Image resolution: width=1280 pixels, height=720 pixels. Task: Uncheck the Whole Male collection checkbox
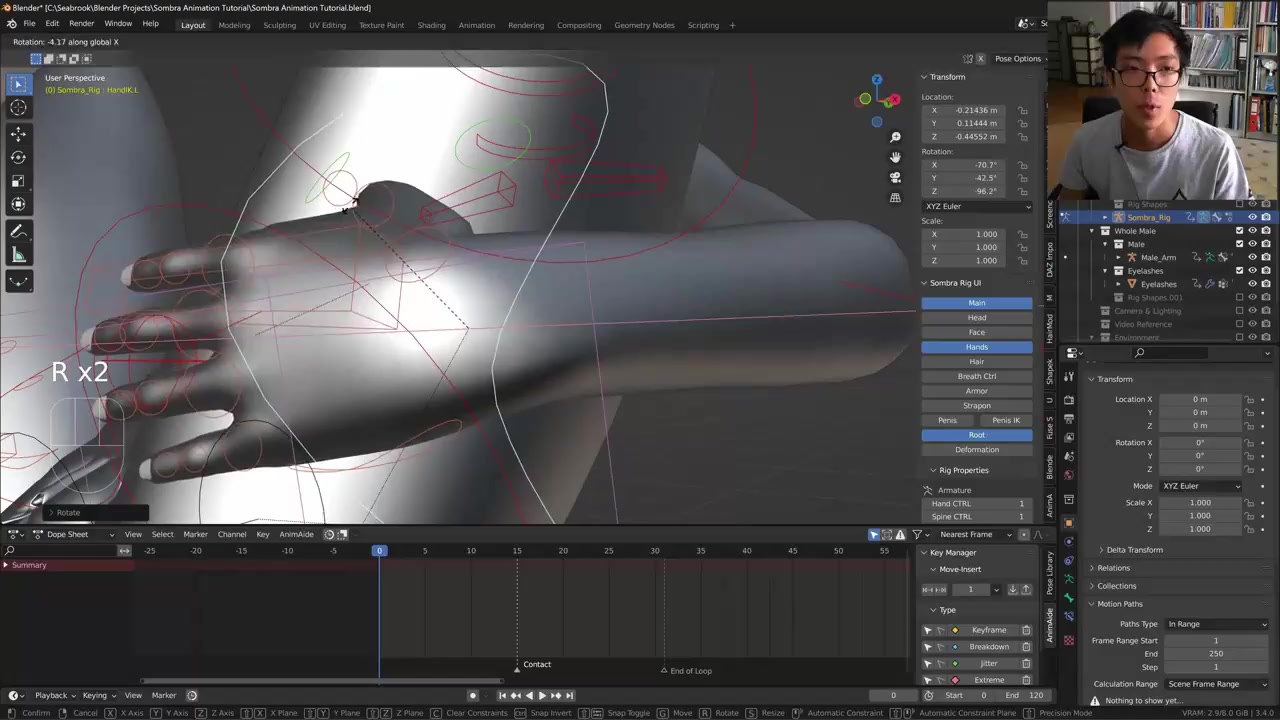tap(1239, 231)
